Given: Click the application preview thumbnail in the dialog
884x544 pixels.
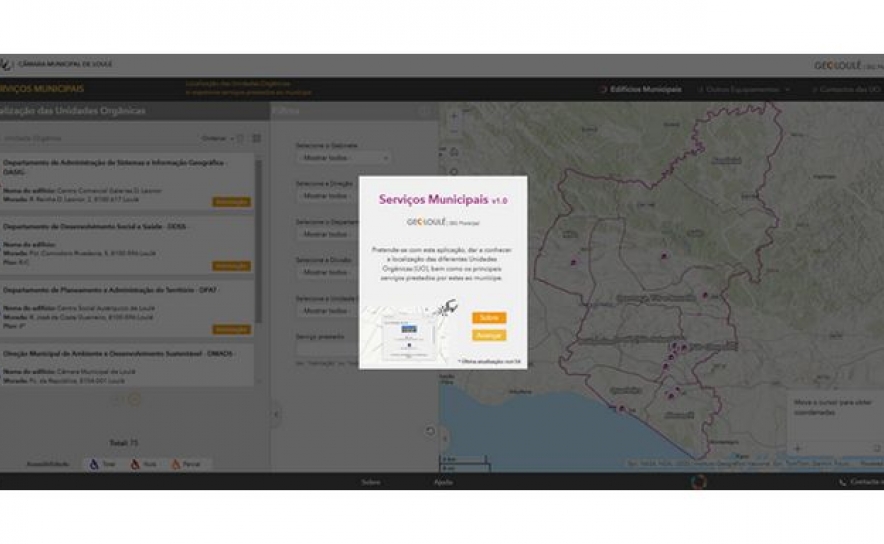Looking at the screenshot, I should (x=409, y=337).
